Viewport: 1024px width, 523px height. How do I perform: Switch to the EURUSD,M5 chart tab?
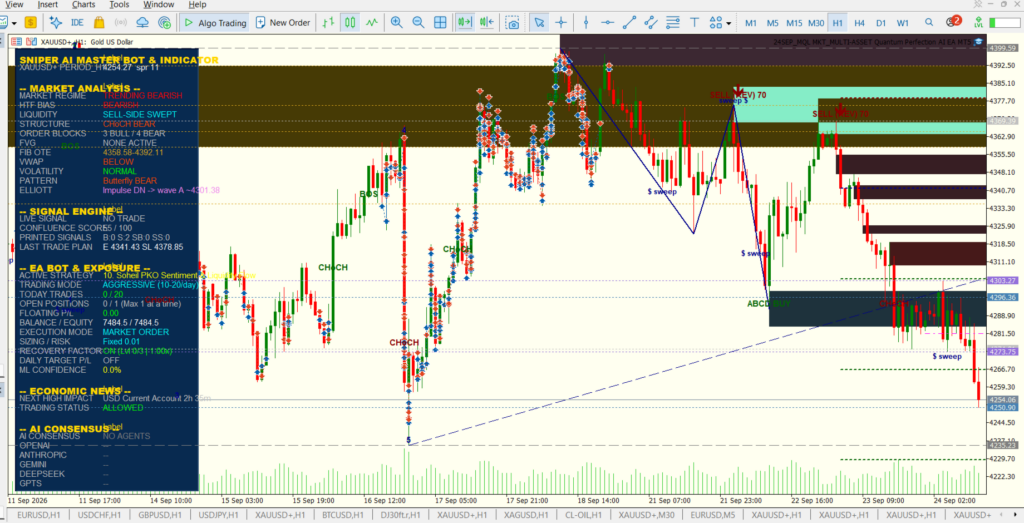(712, 515)
